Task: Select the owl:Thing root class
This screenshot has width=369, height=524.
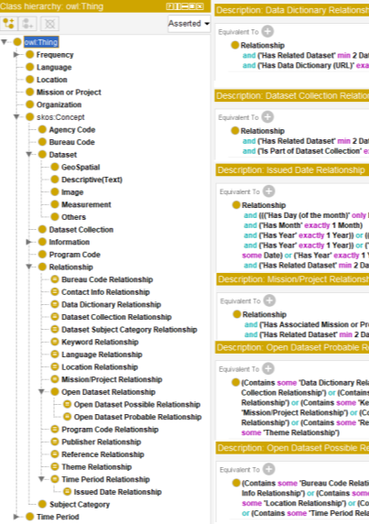Action: pos(41,42)
